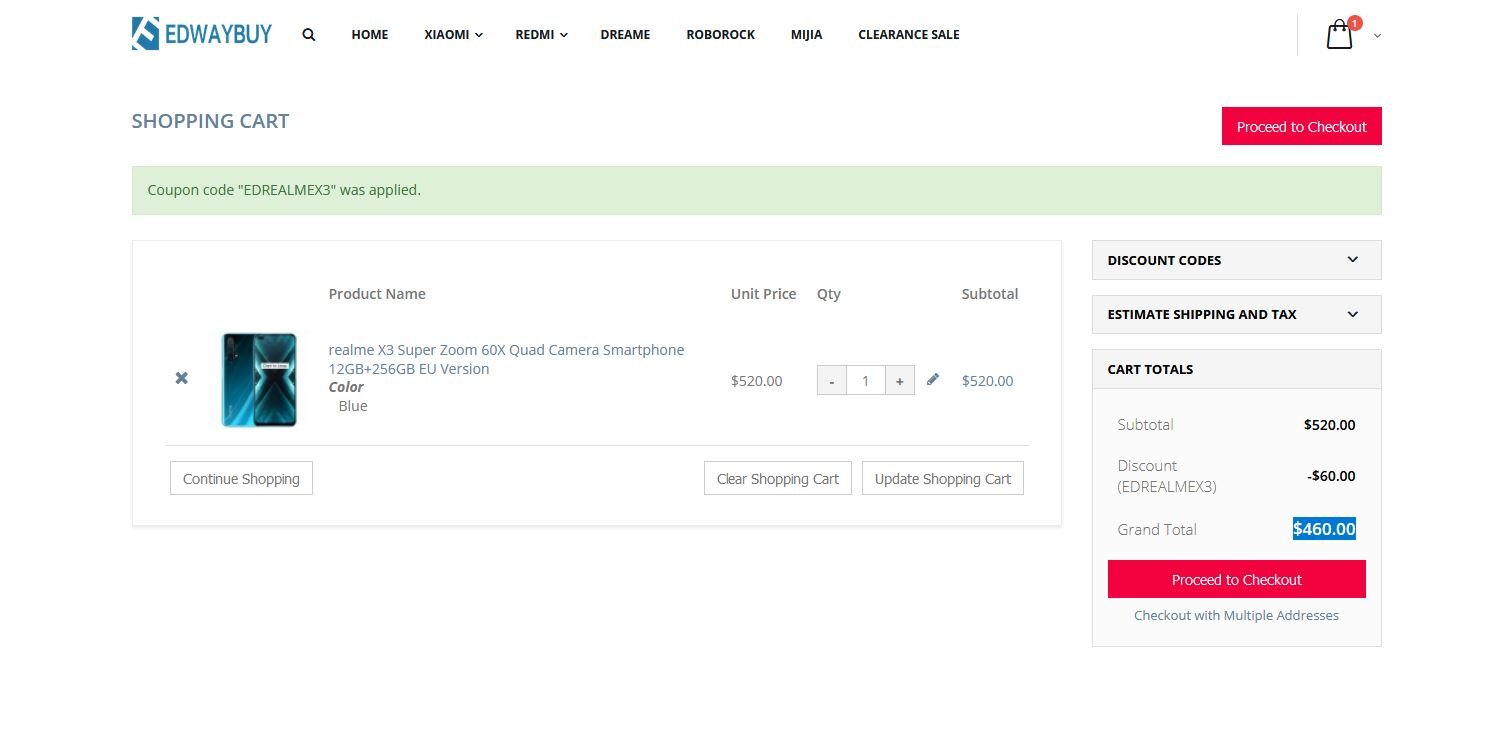Click Proceed to Checkout at top right

click(1301, 126)
